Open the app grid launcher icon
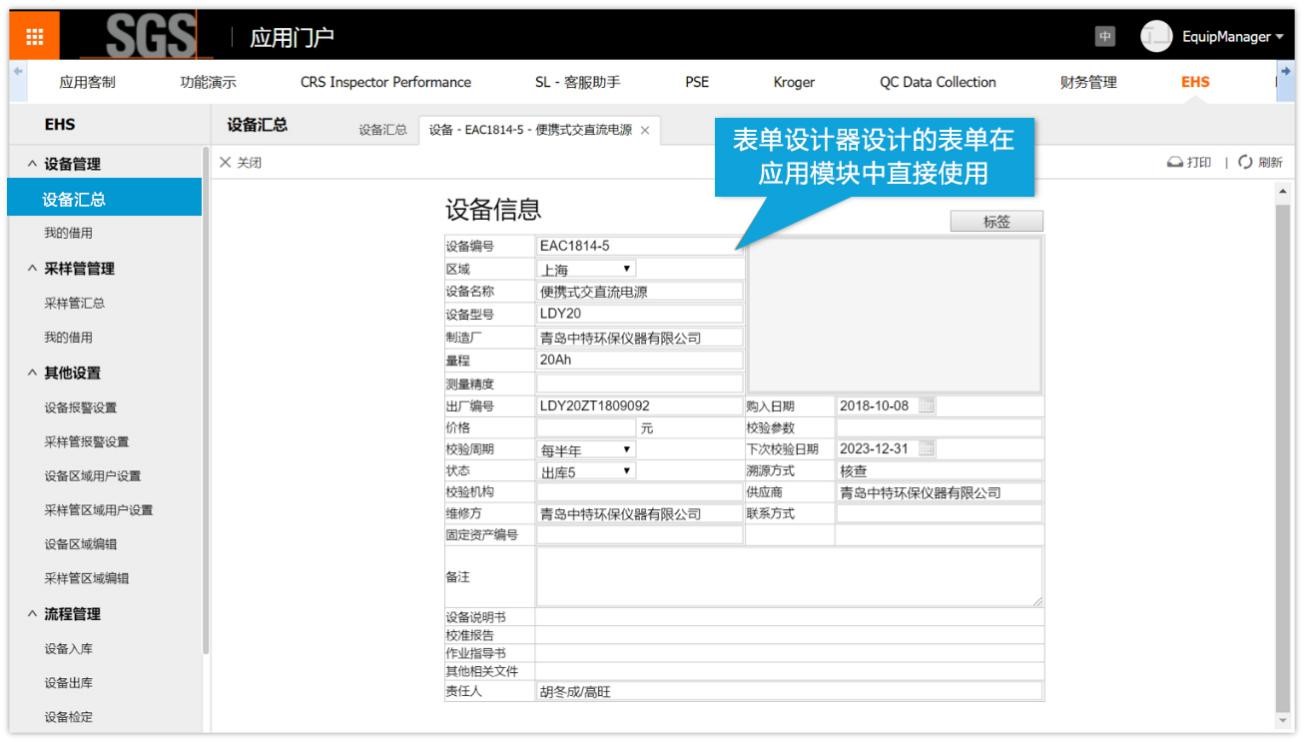This screenshot has width=1304, height=742. [35, 36]
